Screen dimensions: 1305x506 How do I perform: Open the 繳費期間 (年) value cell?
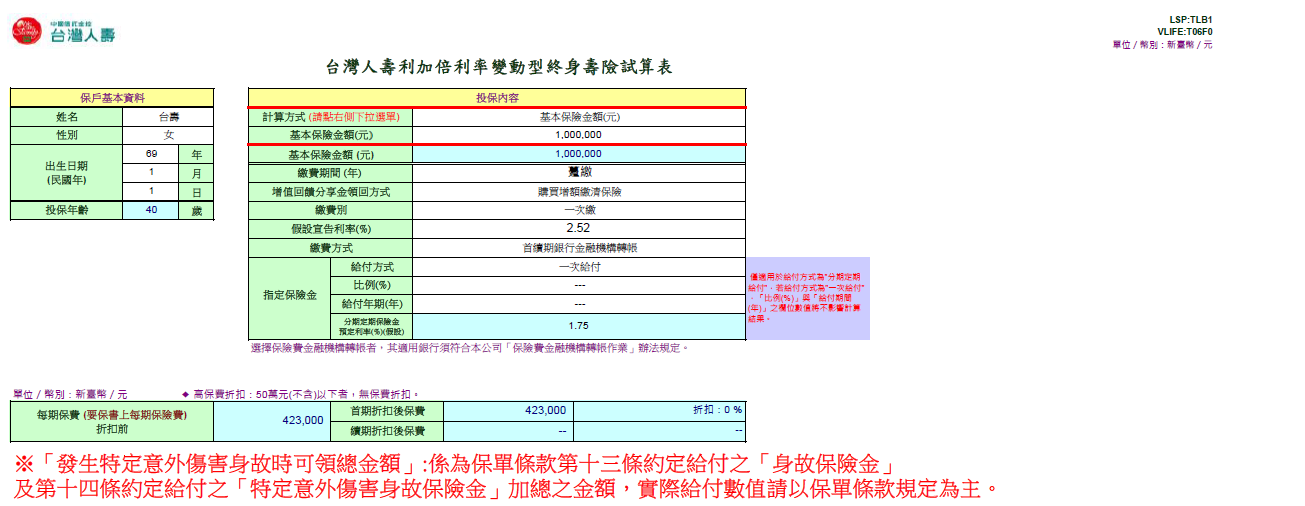click(x=579, y=172)
